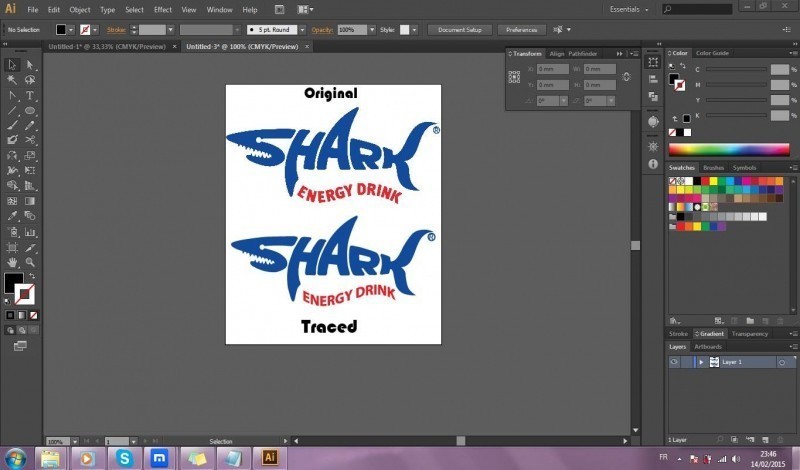
Task: Open stroke color dropdown in control bar
Action: pyautogui.click(x=95, y=30)
